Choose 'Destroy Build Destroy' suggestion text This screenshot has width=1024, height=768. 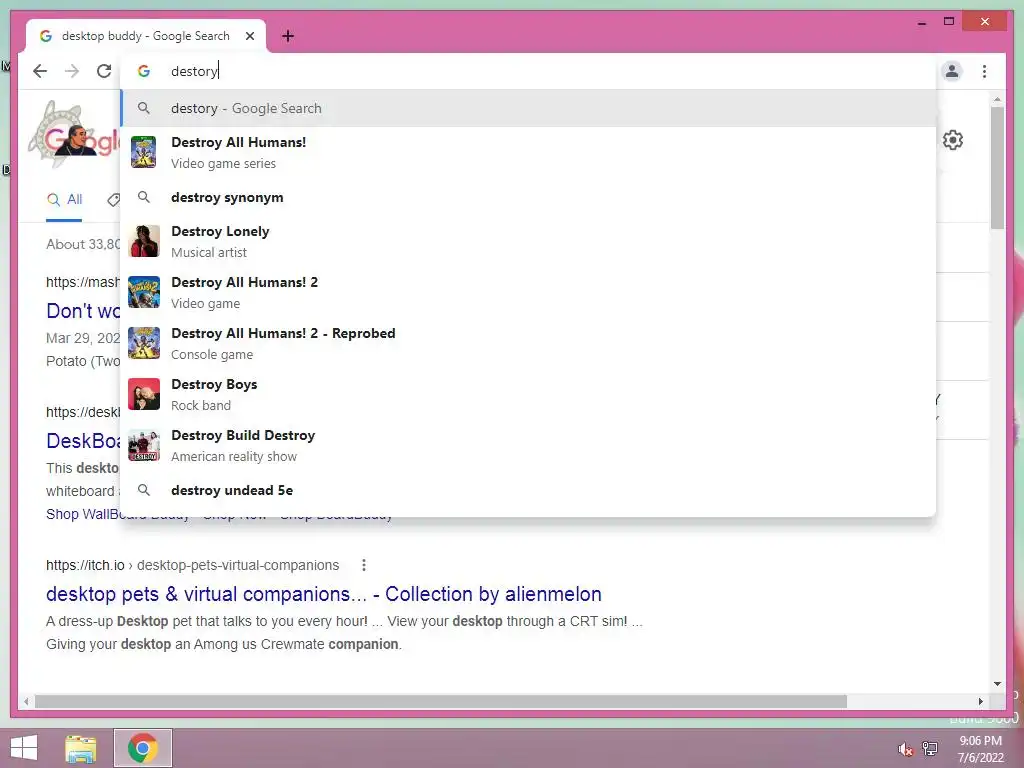pyautogui.click(x=243, y=436)
